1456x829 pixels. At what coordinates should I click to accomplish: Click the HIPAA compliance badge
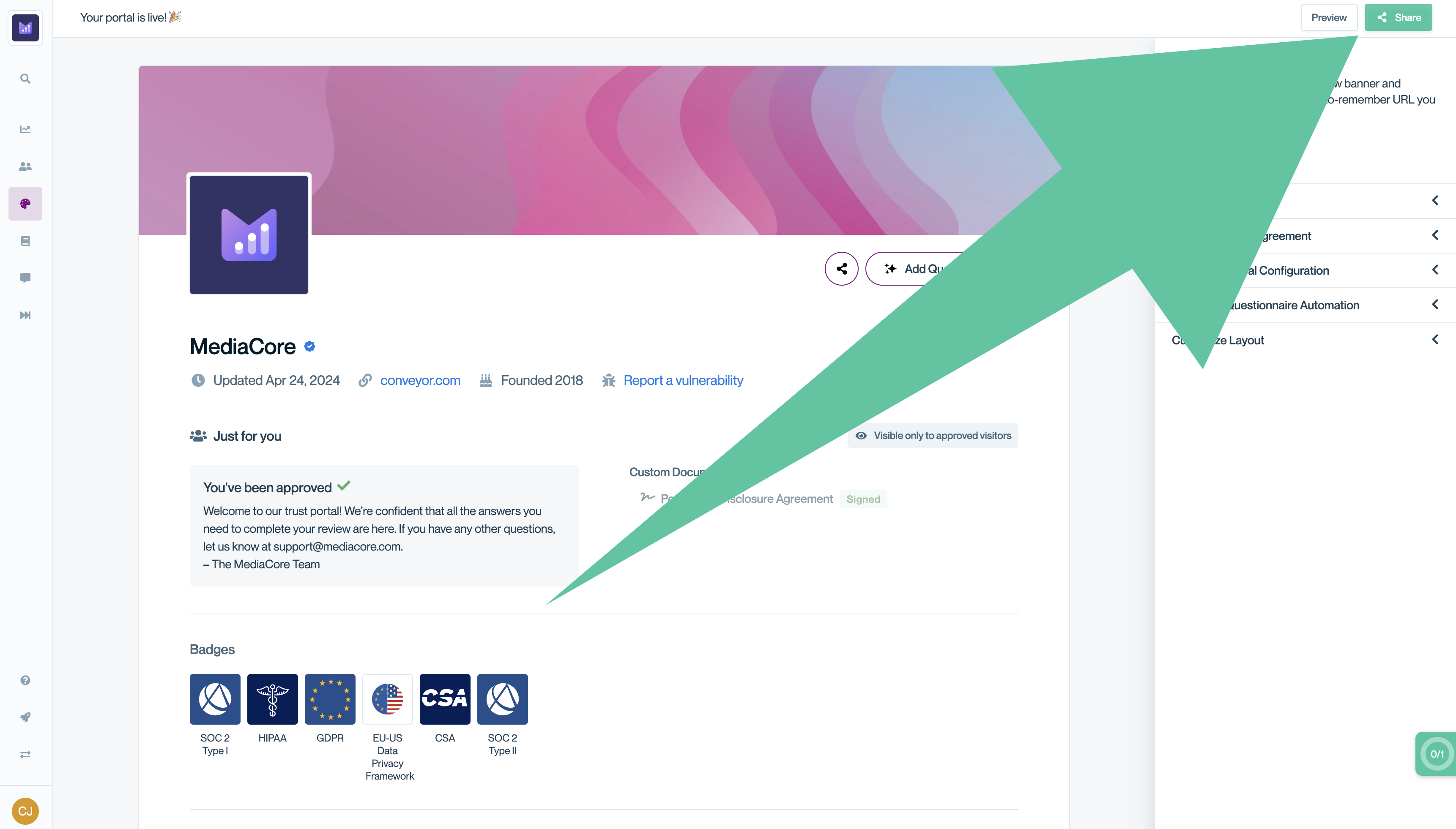(x=272, y=699)
